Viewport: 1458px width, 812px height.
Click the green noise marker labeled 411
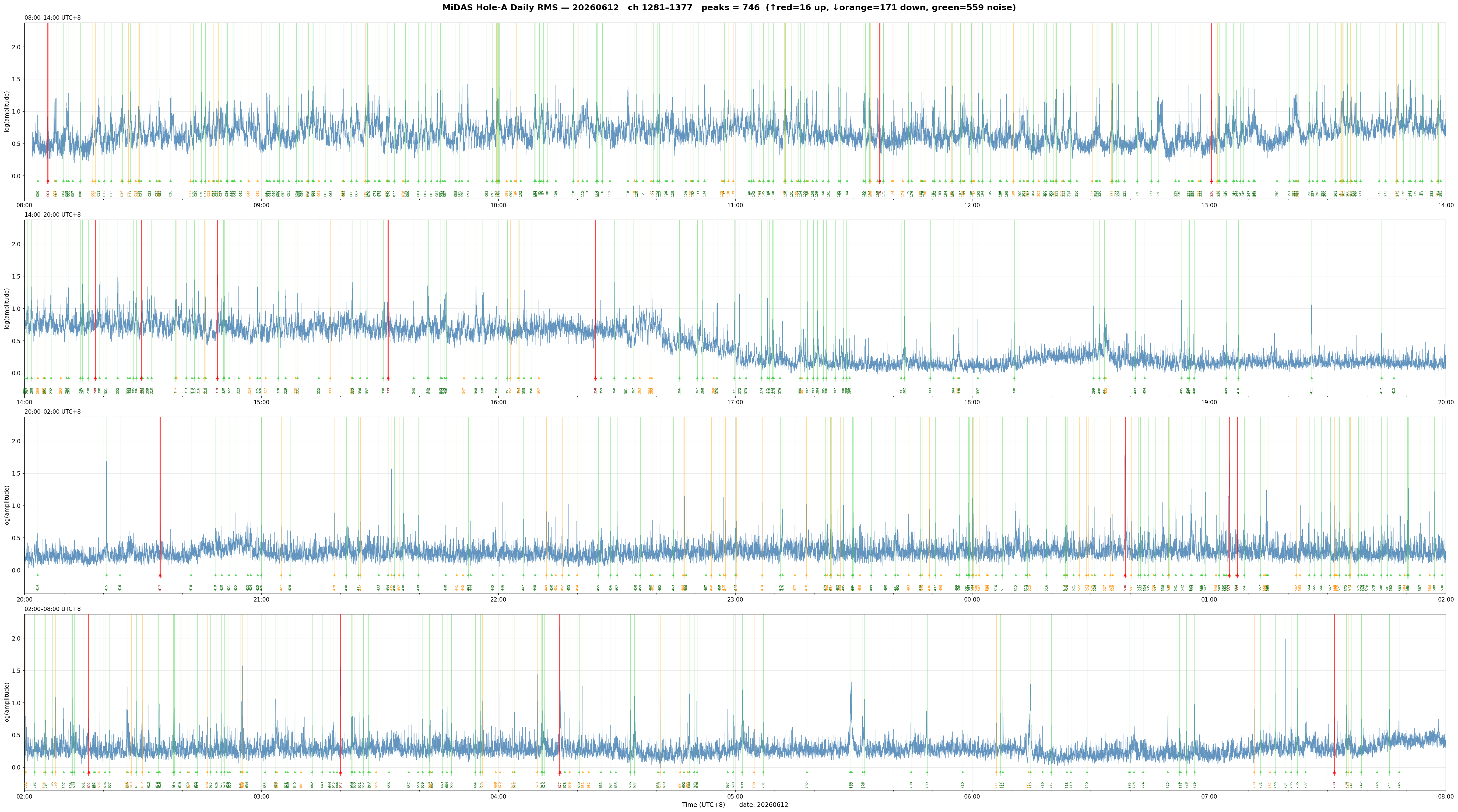tap(1311, 378)
